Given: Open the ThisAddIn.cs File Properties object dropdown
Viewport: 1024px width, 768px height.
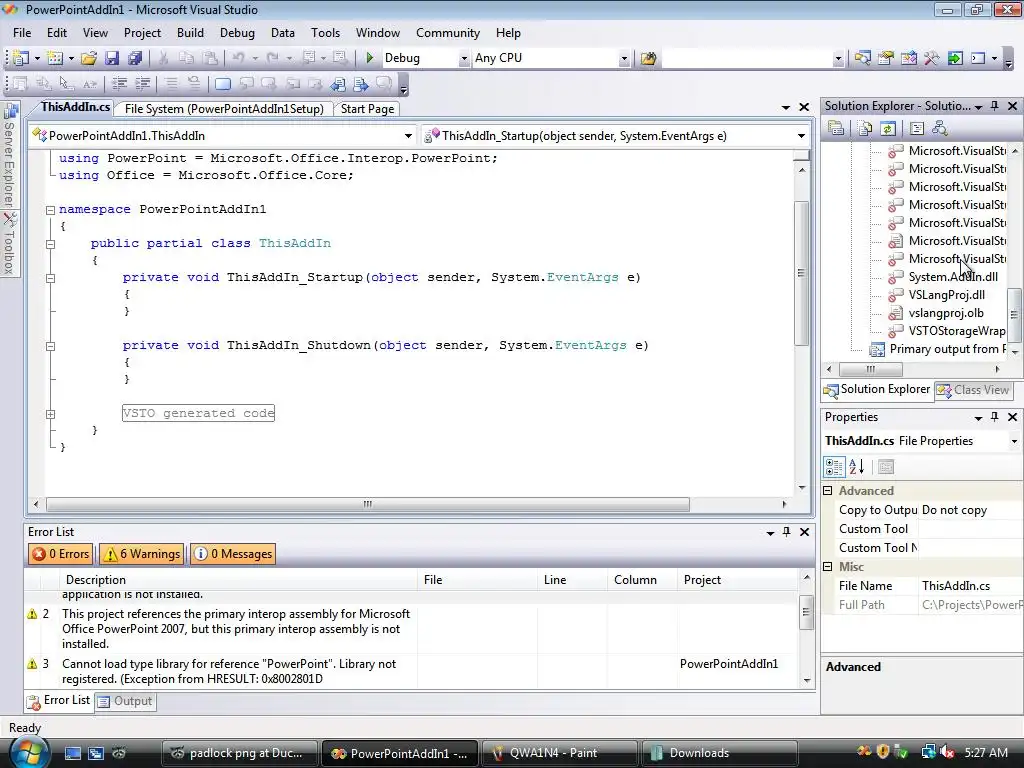Looking at the screenshot, I should click(x=1014, y=441).
